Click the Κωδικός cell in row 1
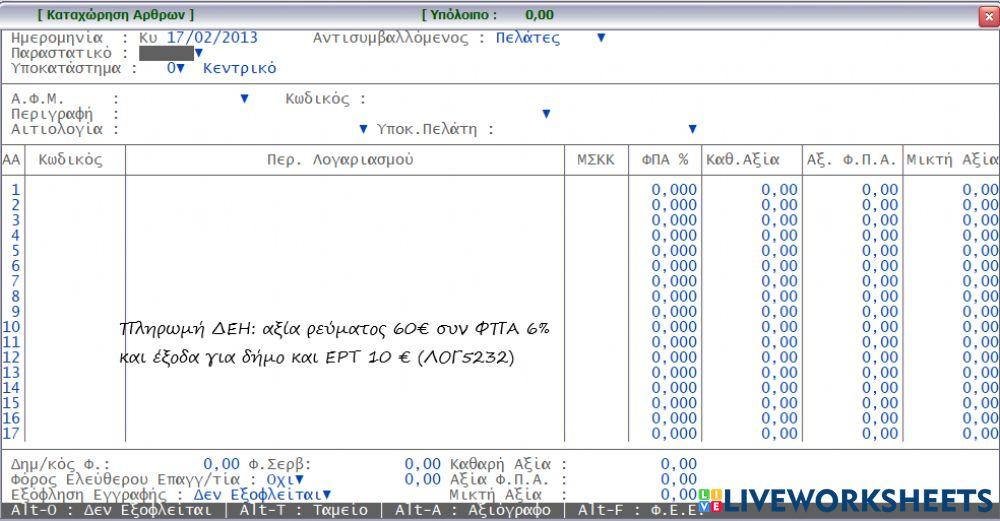1000x521 pixels. (x=75, y=189)
